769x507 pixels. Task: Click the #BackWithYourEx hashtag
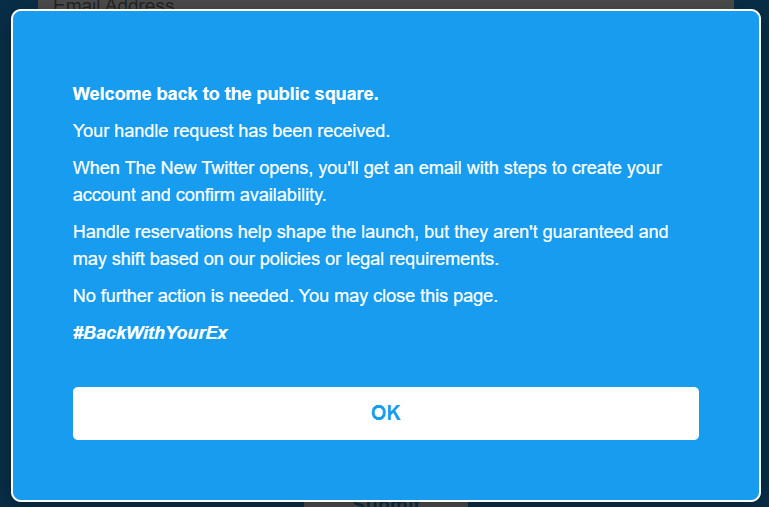click(x=150, y=333)
